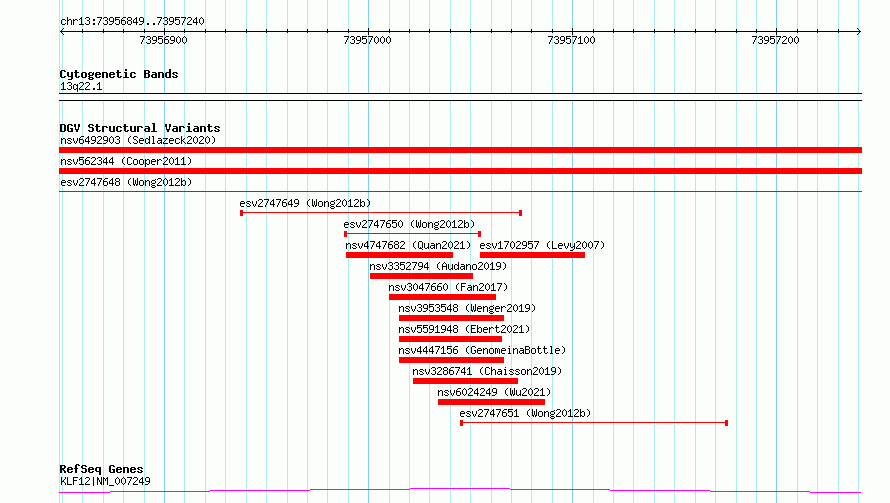Click the thin line glyph of esv2747650

tap(413, 234)
